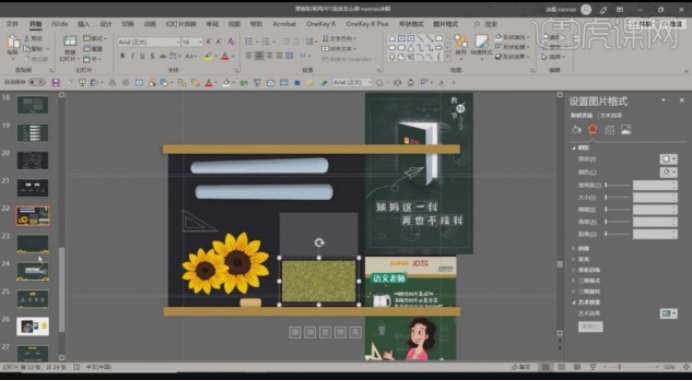
Task: Select the Size & Properties tab icon
Action: point(609,129)
